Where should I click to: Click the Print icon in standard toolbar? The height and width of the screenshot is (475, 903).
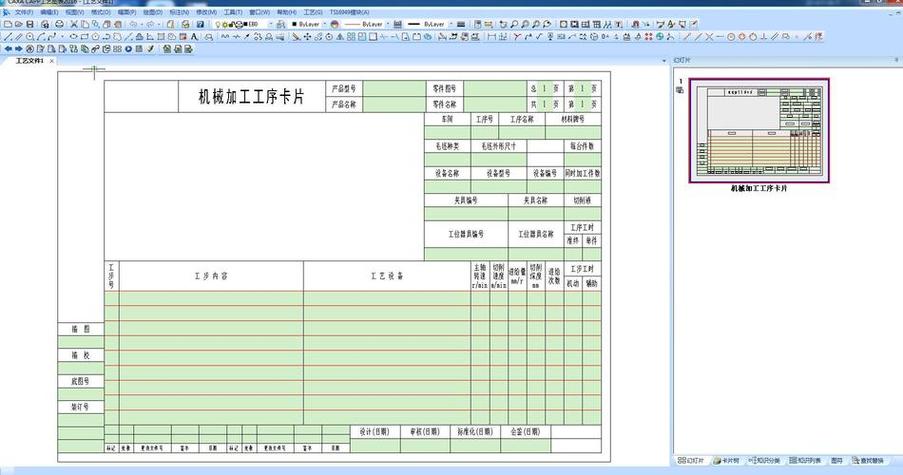(59, 24)
